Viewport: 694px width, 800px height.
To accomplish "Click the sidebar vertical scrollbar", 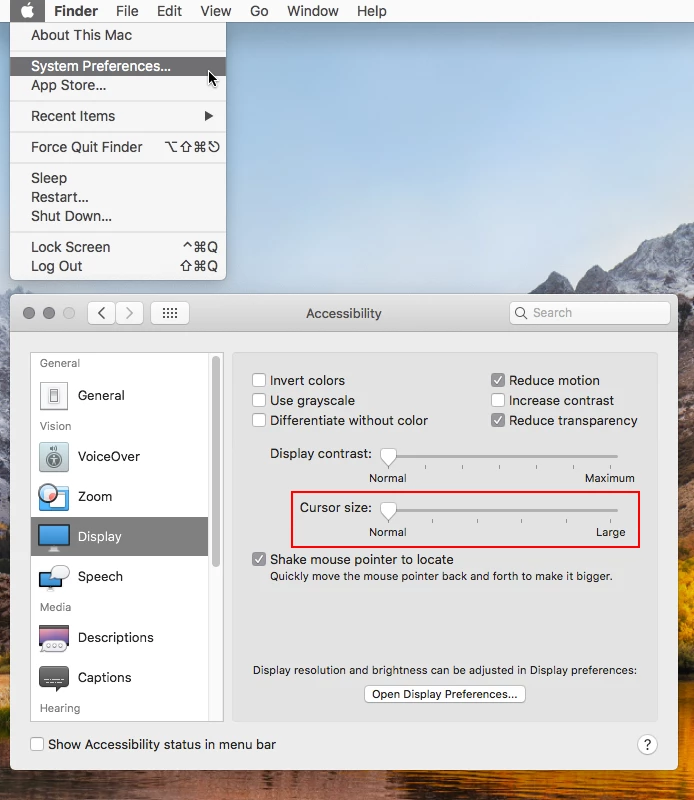I will [216, 462].
